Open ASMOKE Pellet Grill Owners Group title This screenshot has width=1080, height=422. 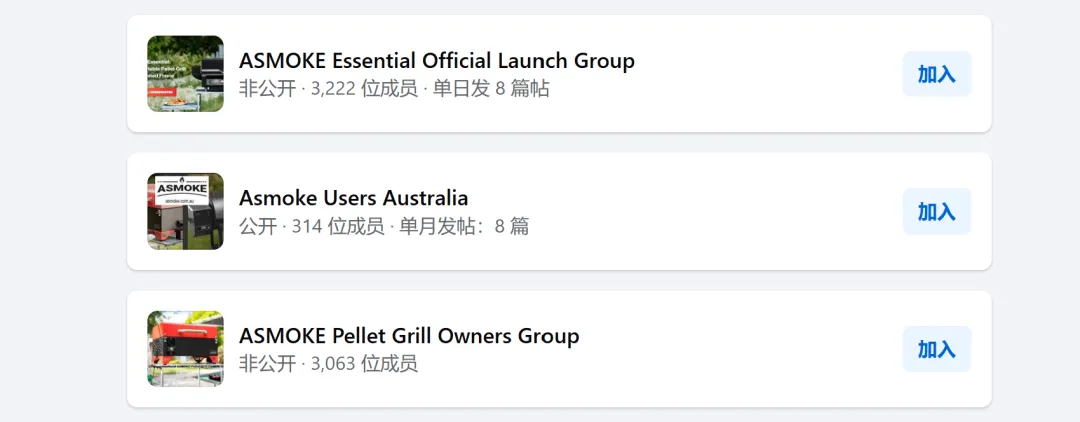click(x=409, y=335)
